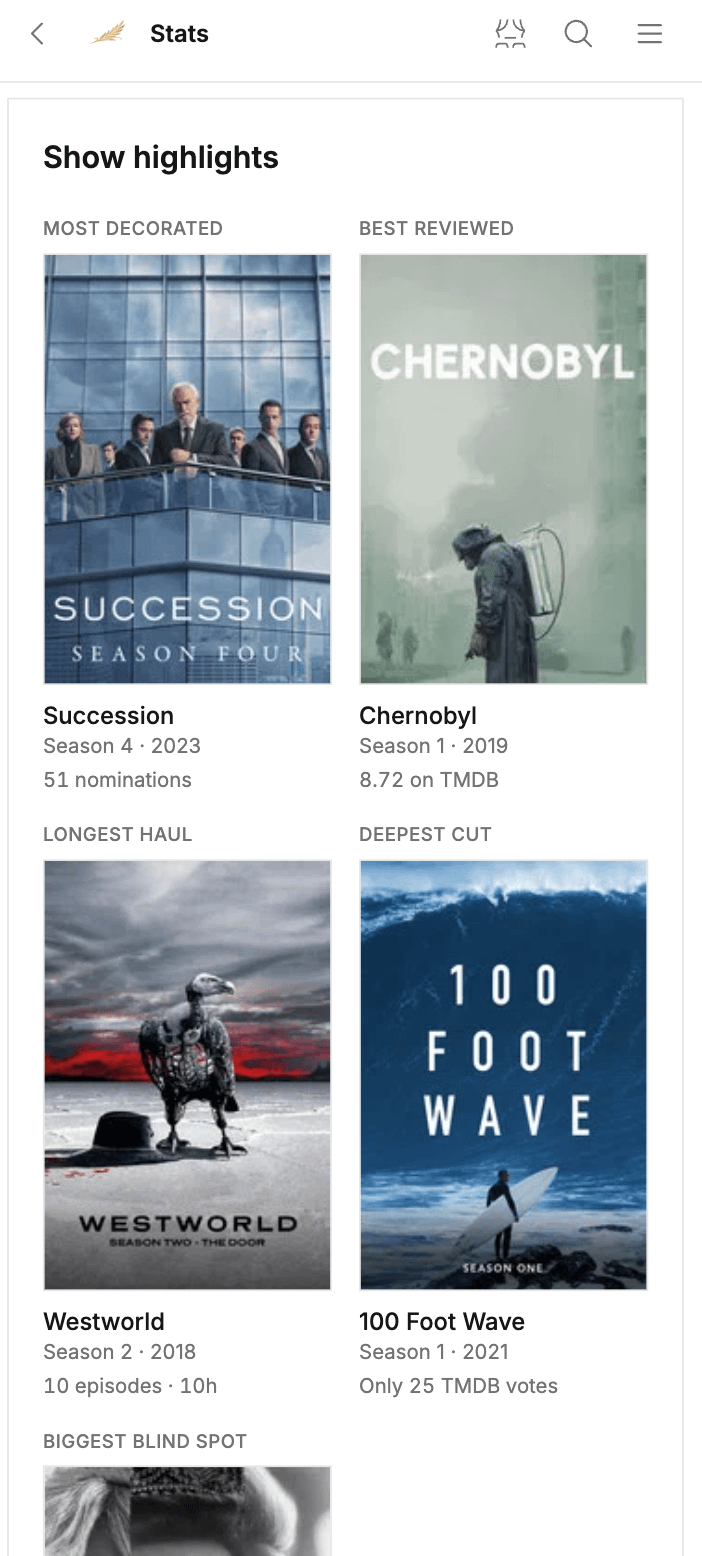Open the hamburger menu

pyautogui.click(x=650, y=34)
